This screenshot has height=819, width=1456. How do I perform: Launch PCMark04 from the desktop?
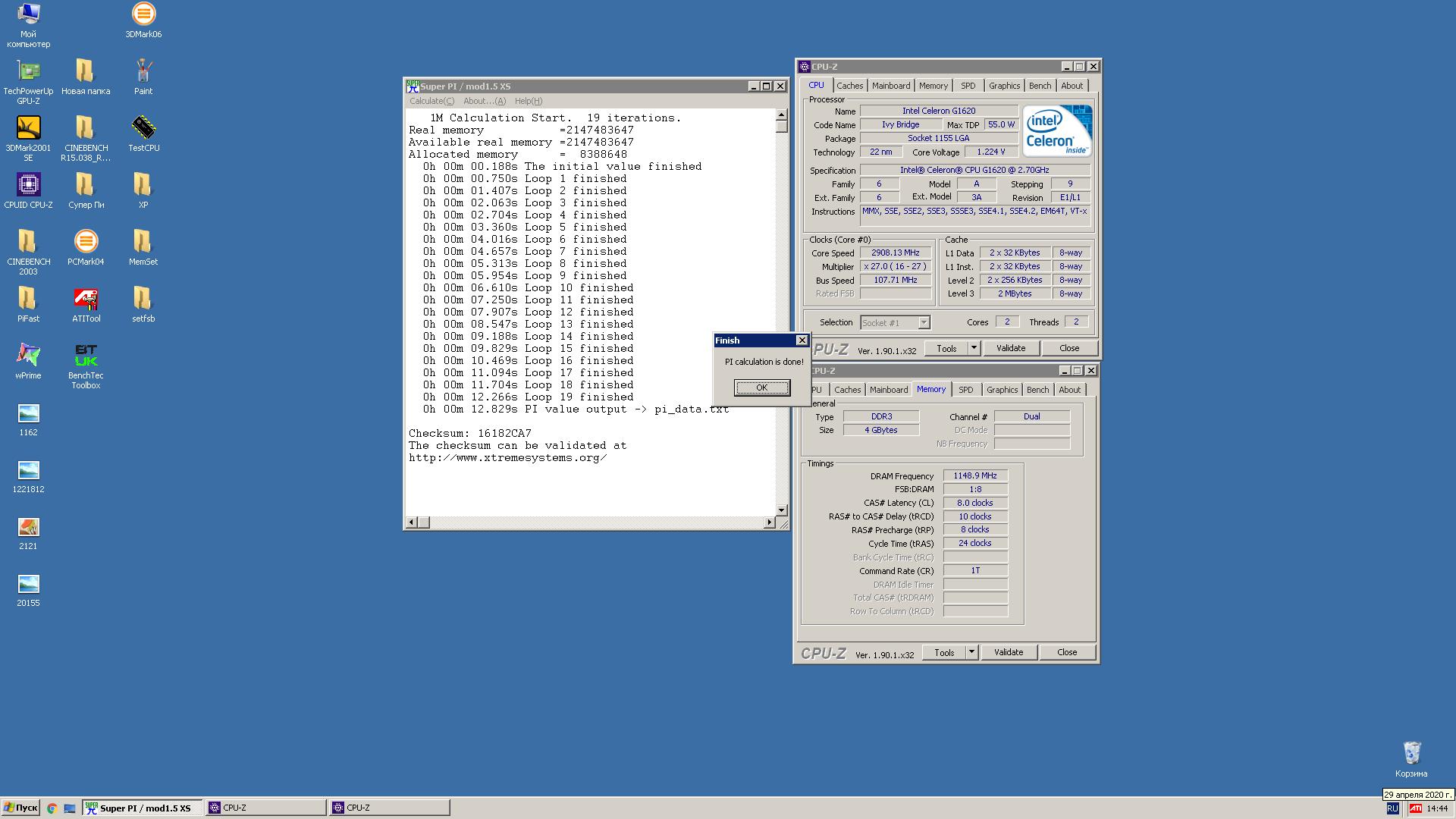(x=86, y=248)
